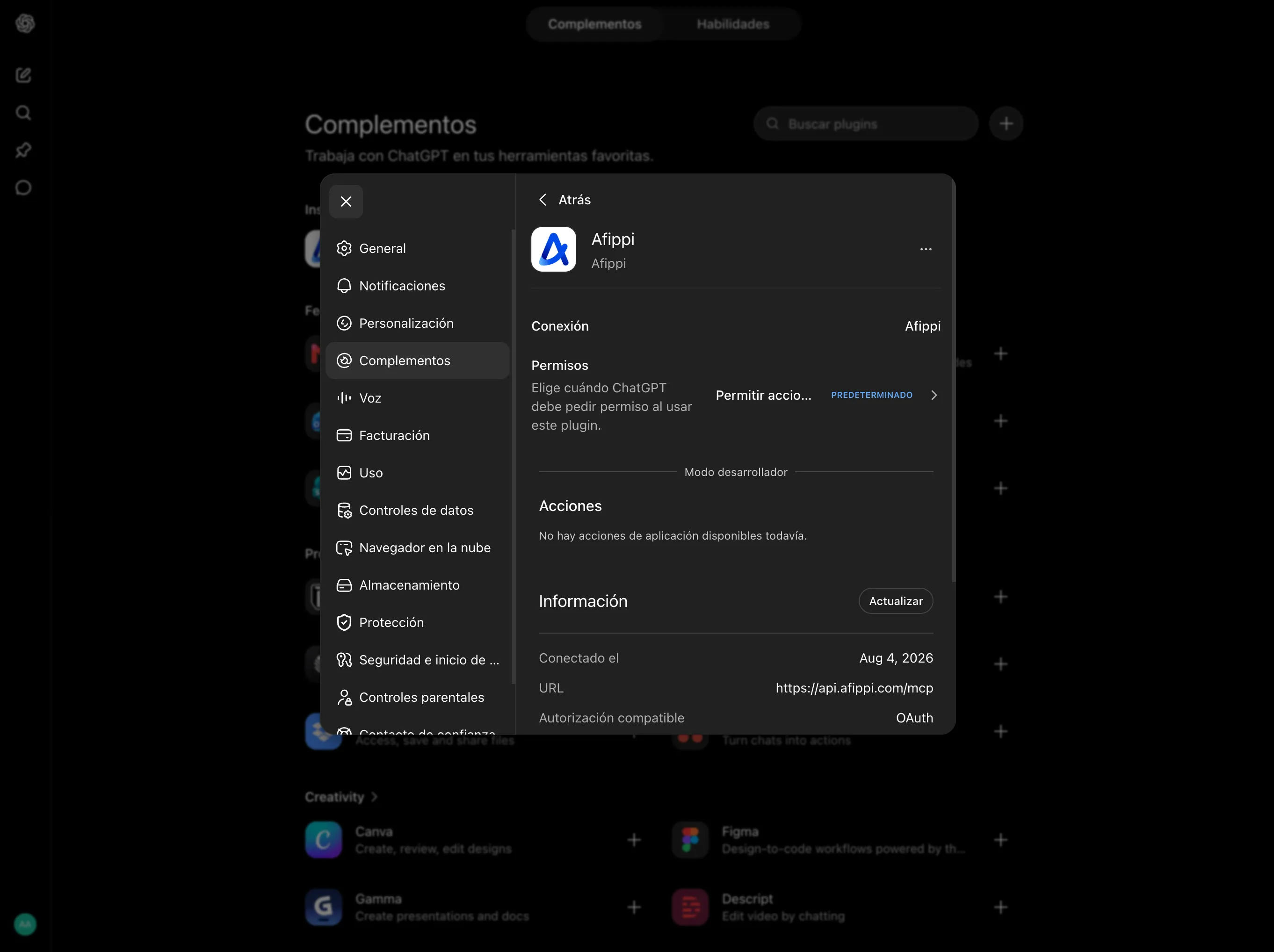Image resolution: width=1274 pixels, height=952 pixels.
Task: Click the Notificaciones bell icon
Action: [x=344, y=286]
